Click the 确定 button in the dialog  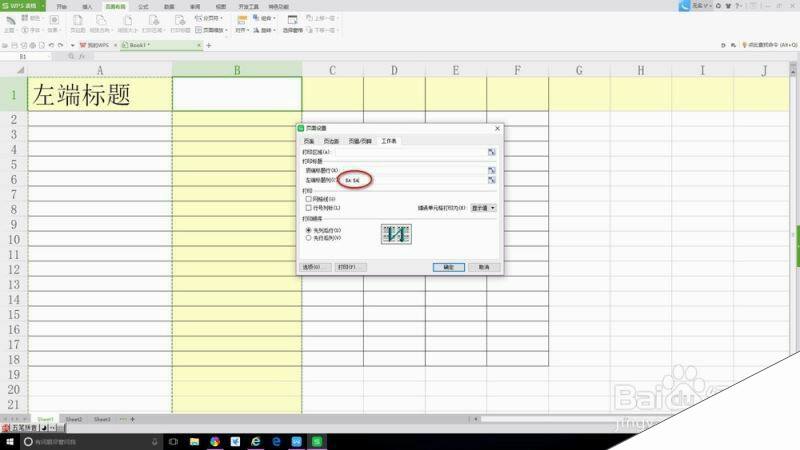coord(449,267)
